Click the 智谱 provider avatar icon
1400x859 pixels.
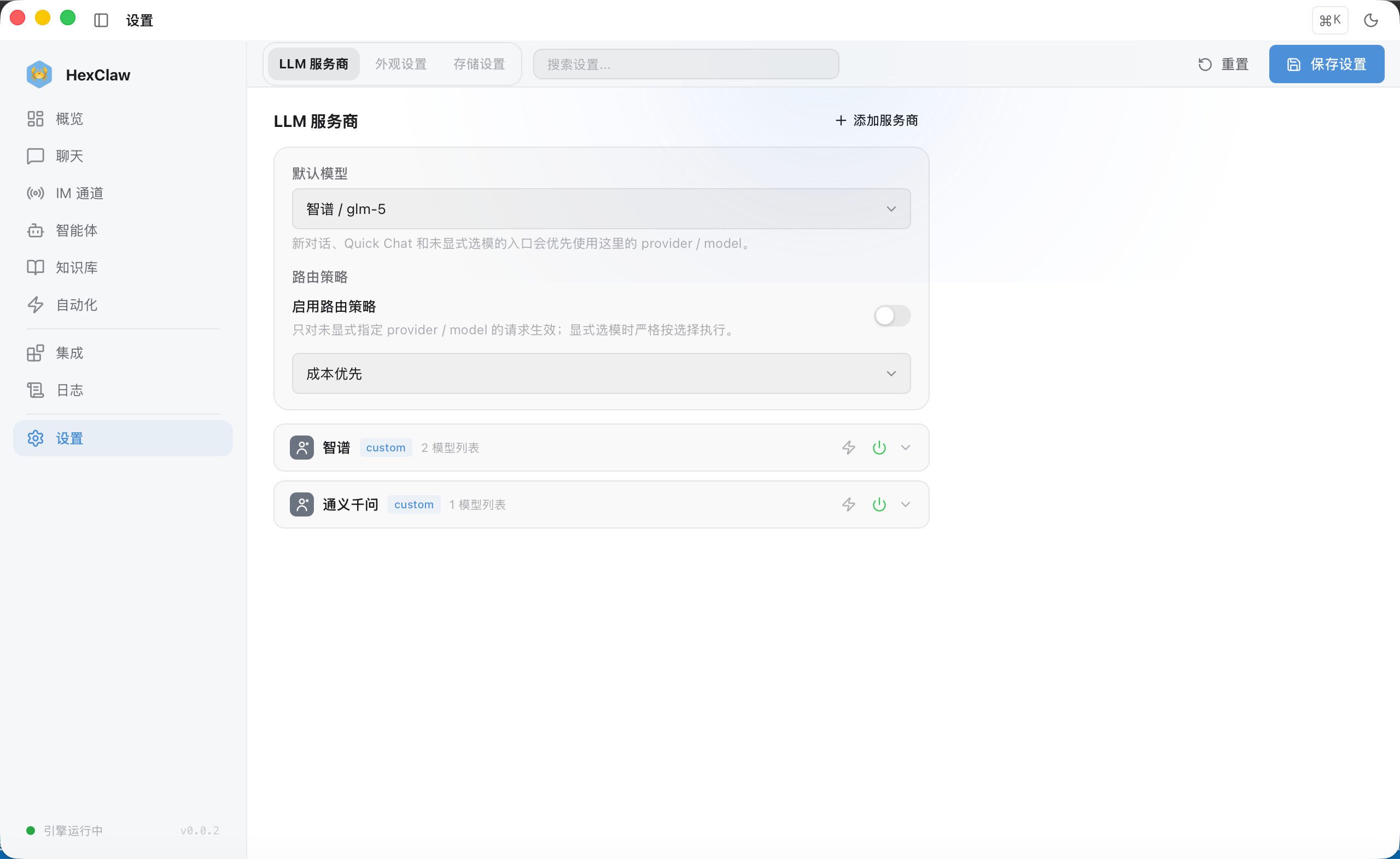tap(302, 448)
